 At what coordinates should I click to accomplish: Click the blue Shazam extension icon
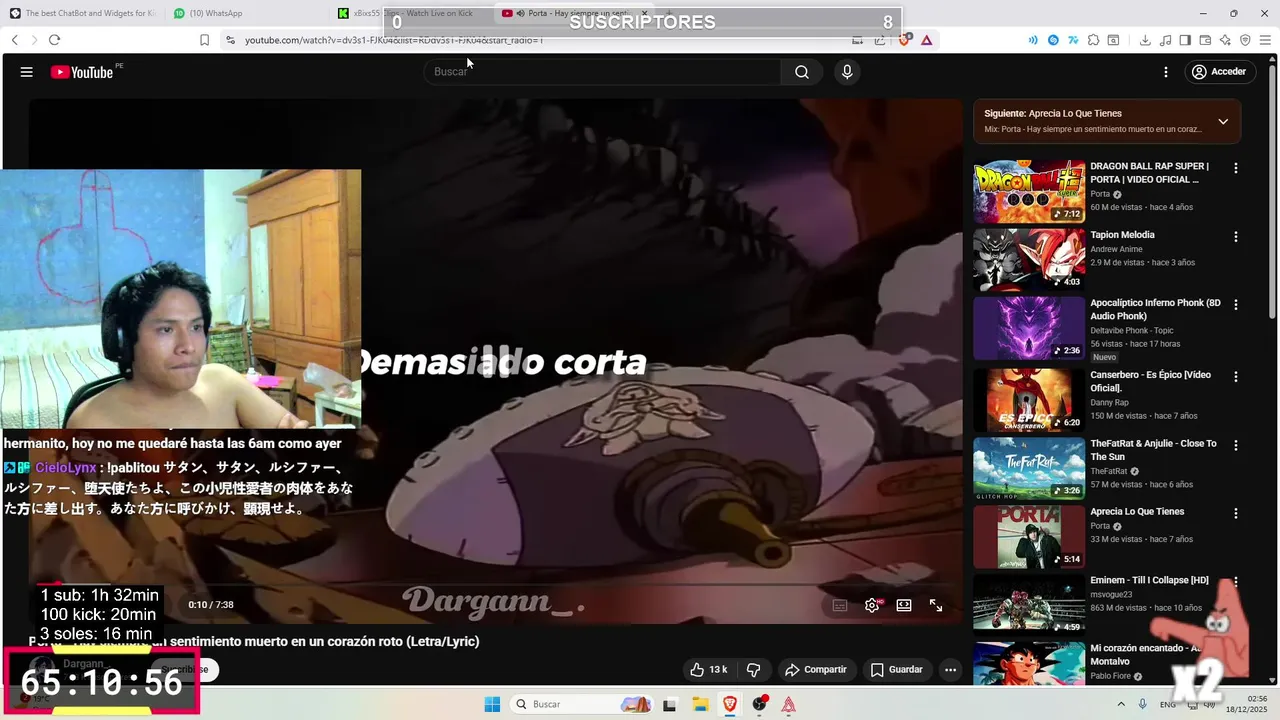[1053, 40]
